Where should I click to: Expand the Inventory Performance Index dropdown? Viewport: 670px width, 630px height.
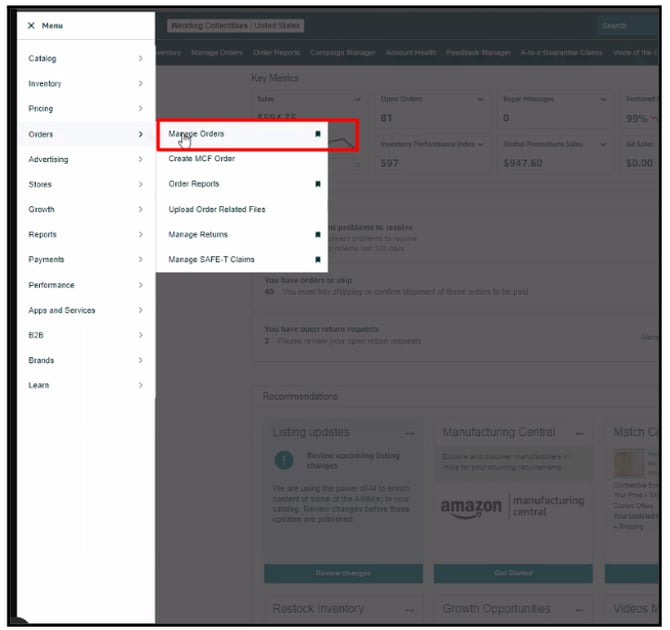tap(481, 144)
